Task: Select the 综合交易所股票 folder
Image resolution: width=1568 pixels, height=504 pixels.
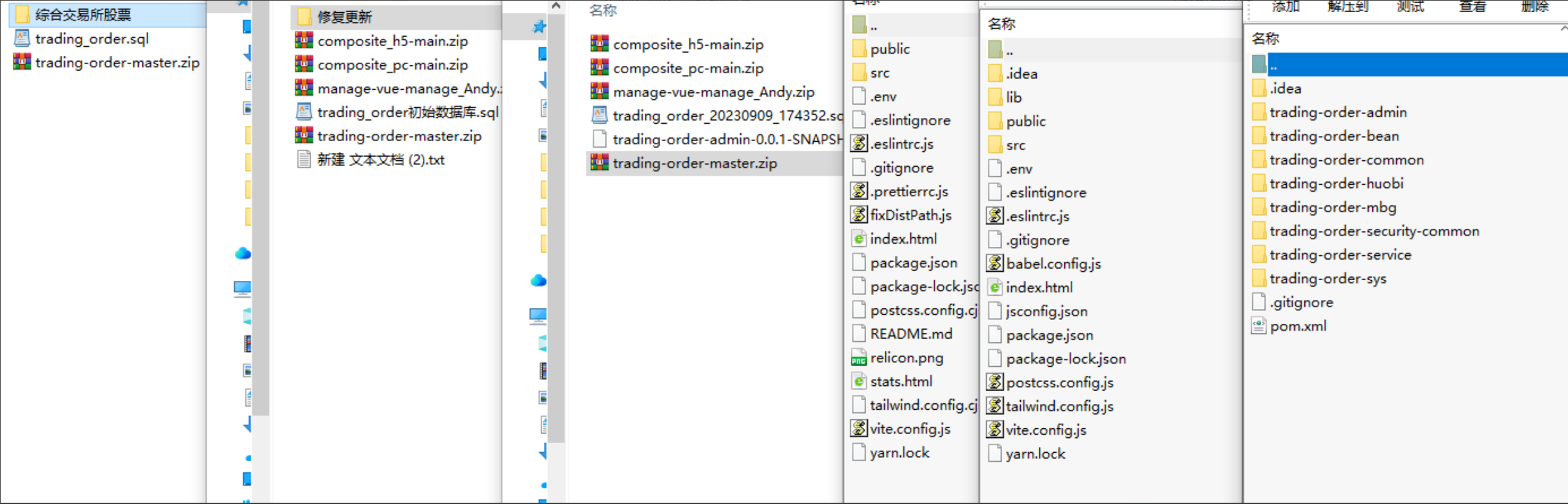Action: (x=82, y=15)
